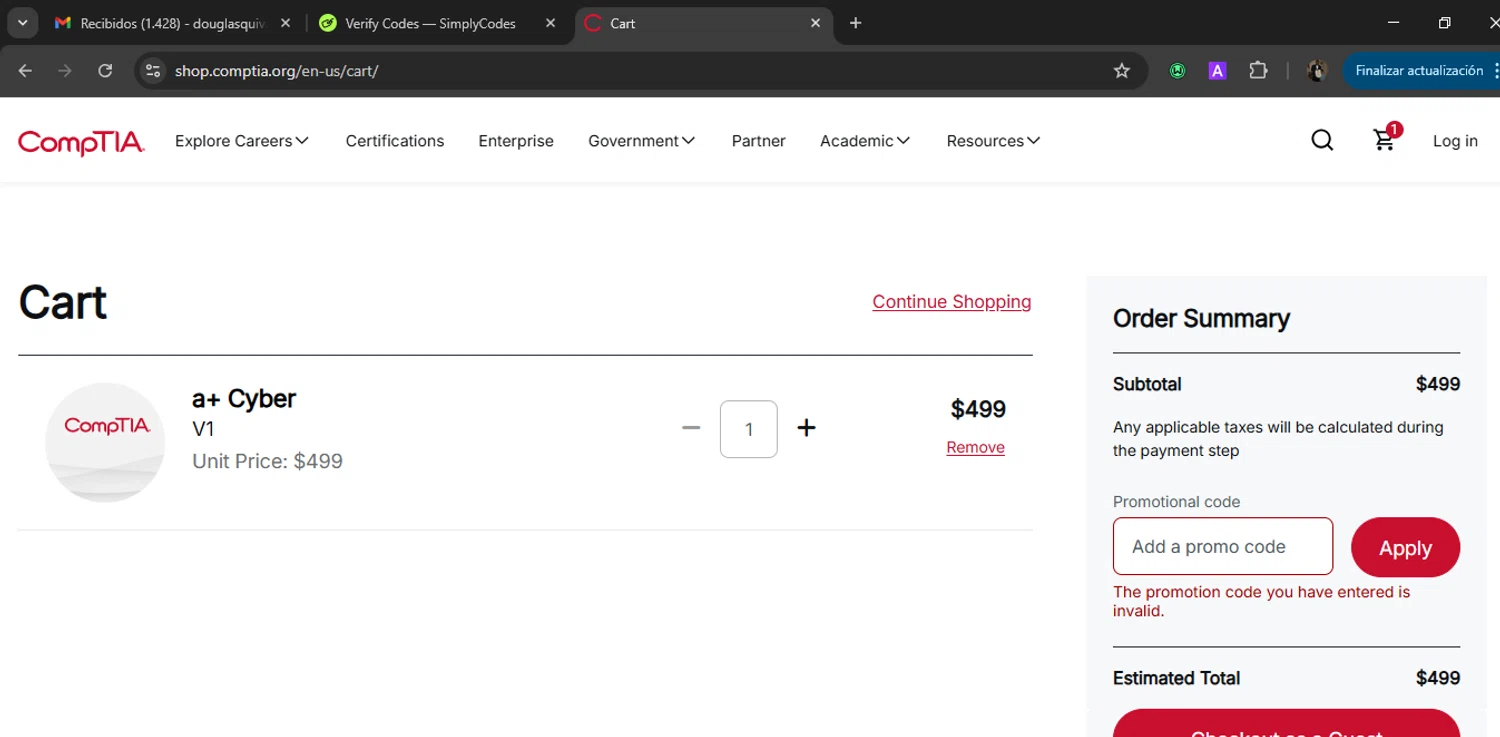Viewport: 1500px width, 737px height.
Task: Bookmark this page with the star icon
Action: click(x=1121, y=70)
